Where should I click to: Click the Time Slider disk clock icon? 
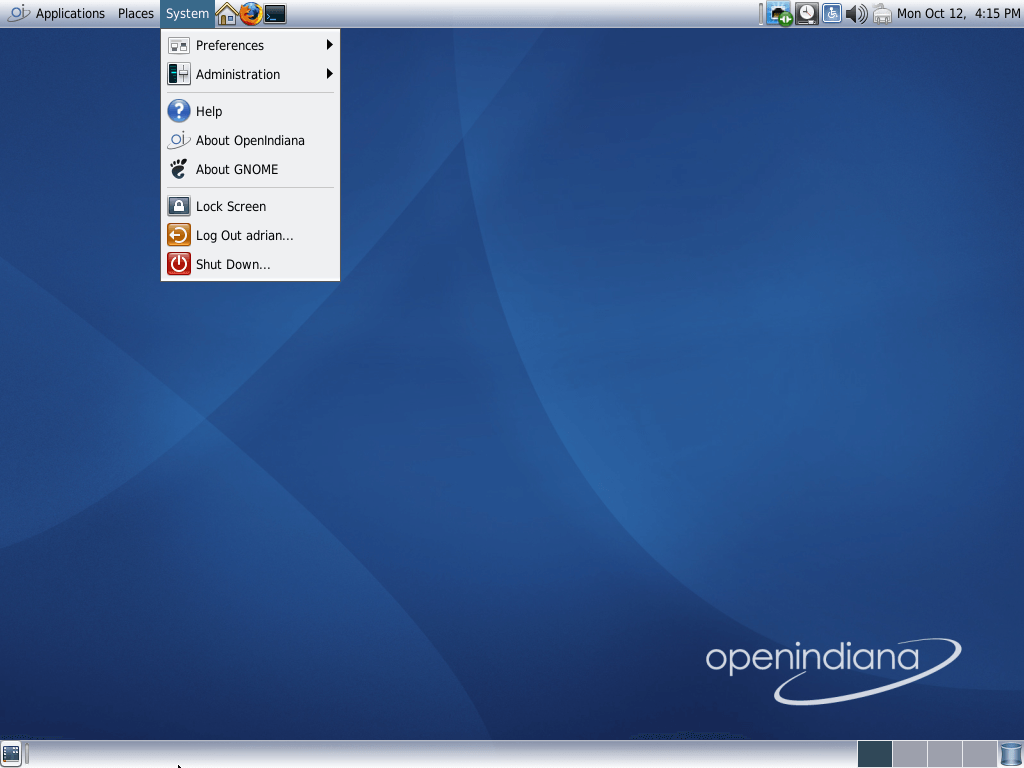pos(807,14)
